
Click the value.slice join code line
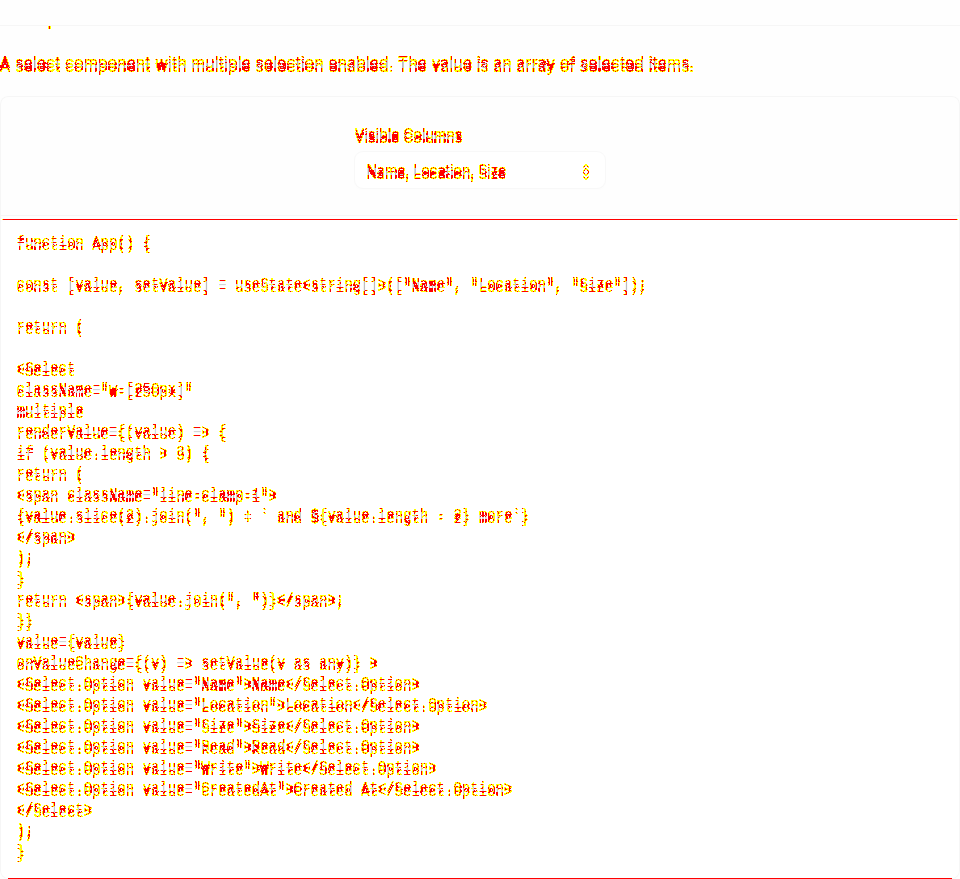point(272,517)
